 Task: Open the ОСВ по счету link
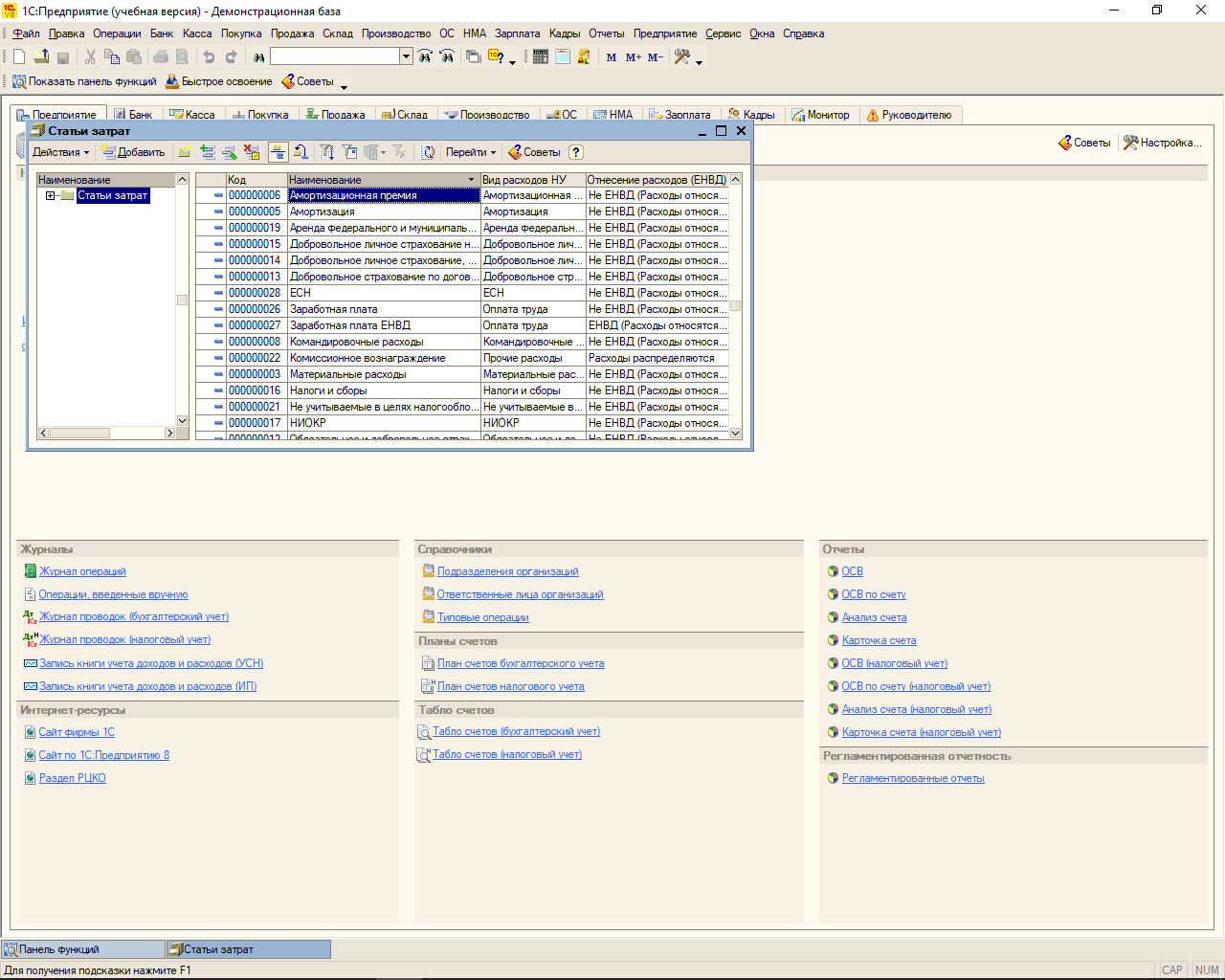pos(874,594)
